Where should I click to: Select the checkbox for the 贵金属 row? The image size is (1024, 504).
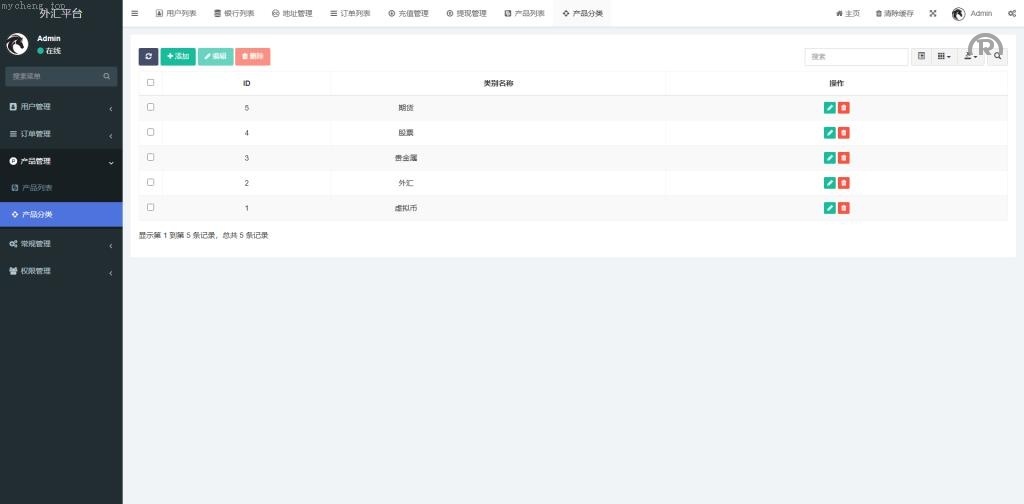point(151,157)
